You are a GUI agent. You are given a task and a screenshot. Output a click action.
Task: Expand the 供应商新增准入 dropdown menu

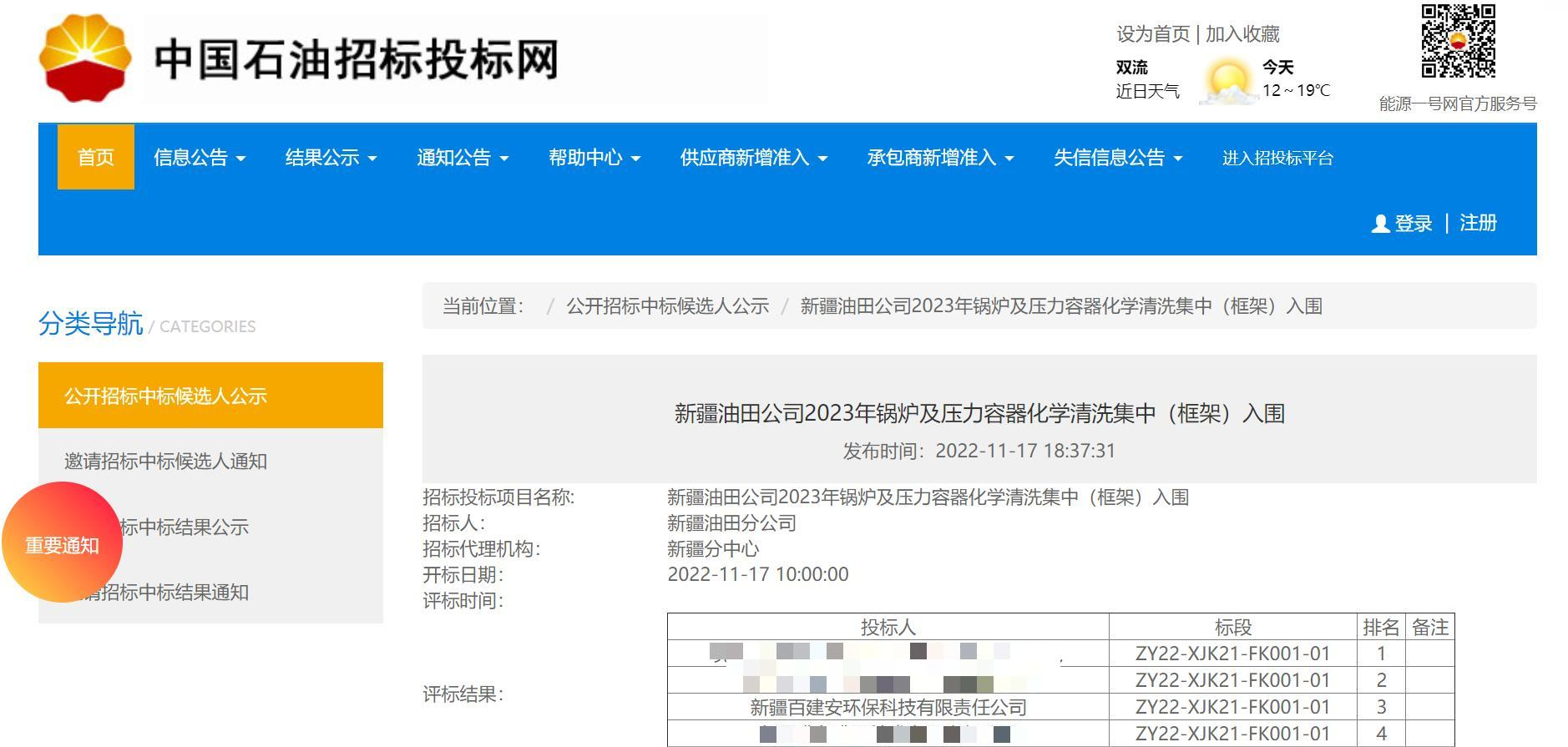pyautogui.click(x=754, y=158)
